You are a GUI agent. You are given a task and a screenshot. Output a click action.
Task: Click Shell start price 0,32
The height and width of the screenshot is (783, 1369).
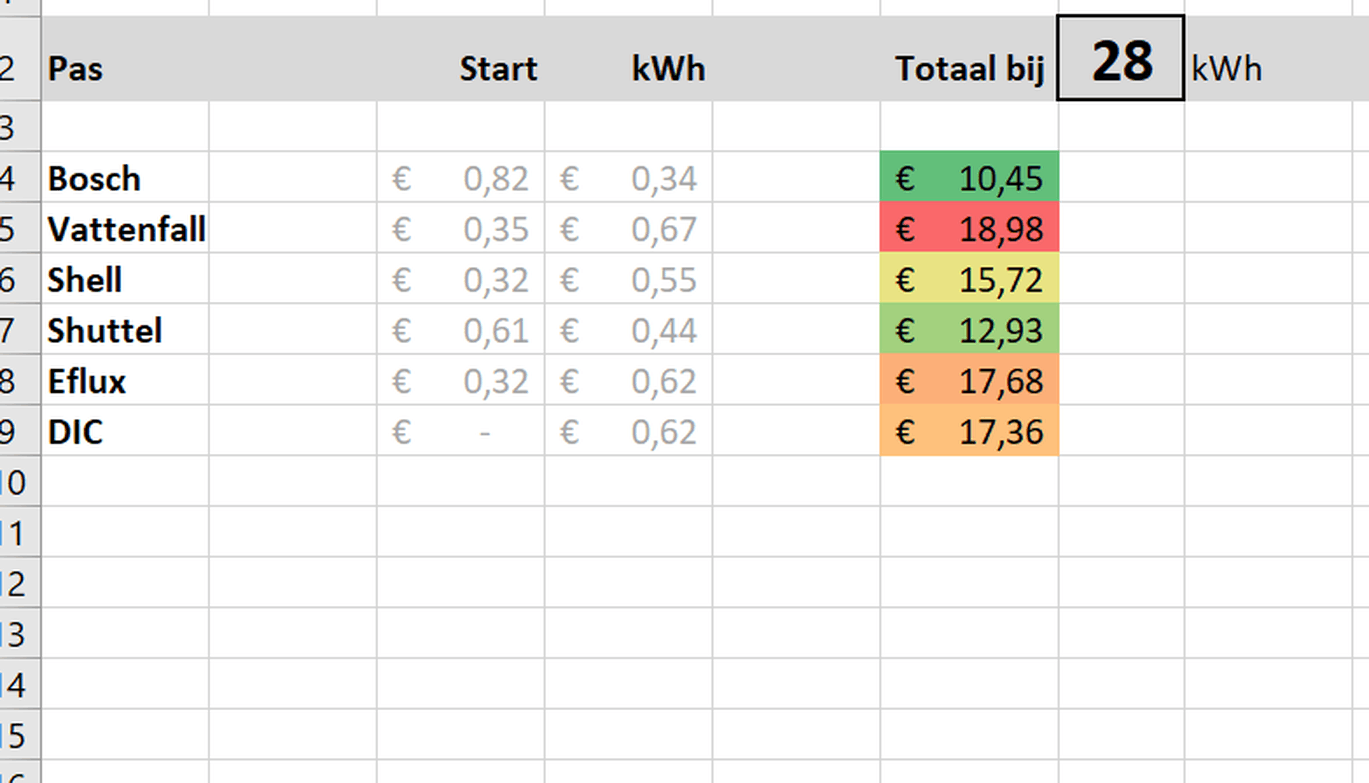coord(461,279)
